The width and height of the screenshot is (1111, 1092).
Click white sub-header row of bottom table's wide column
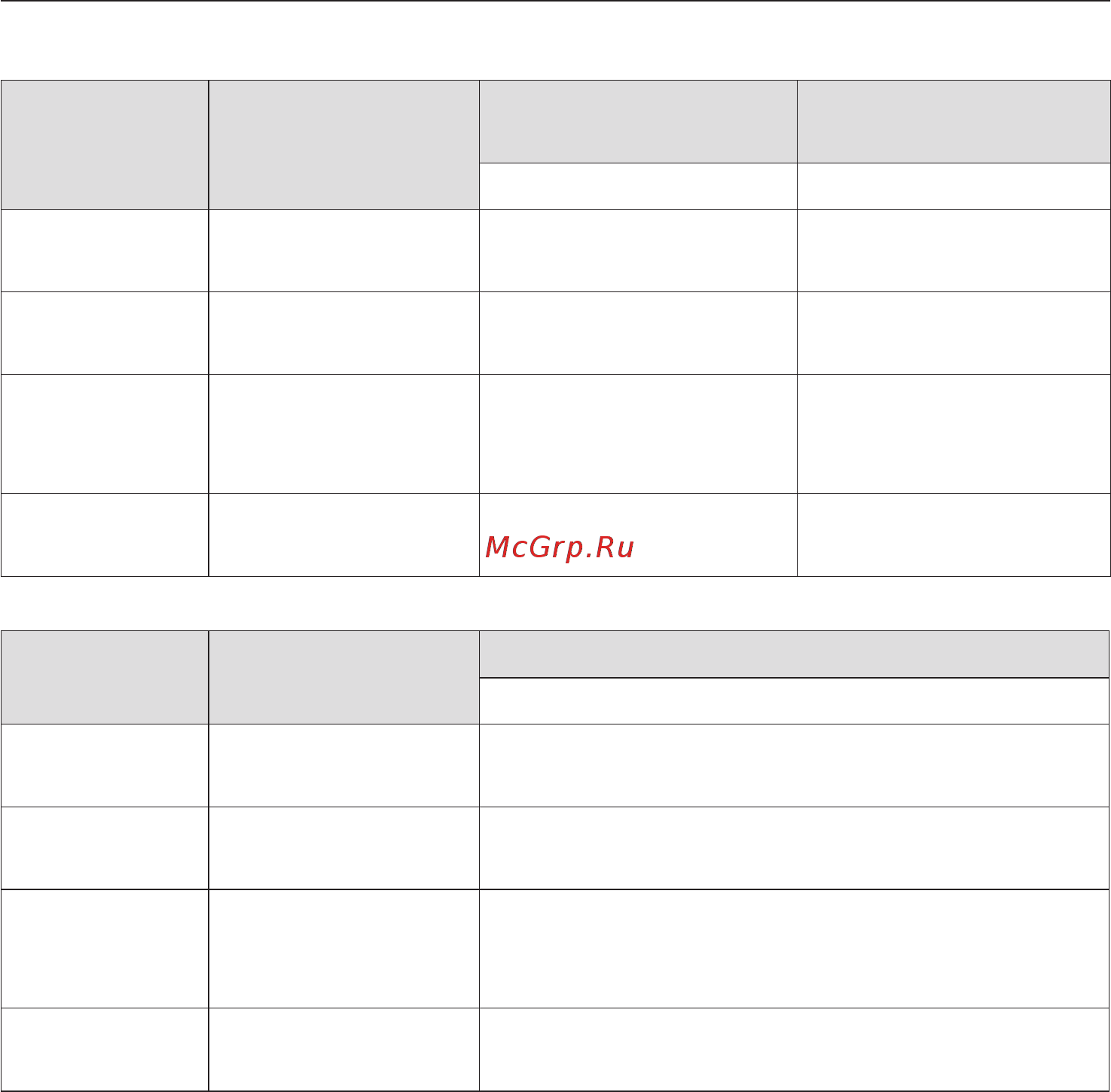tap(795, 701)
